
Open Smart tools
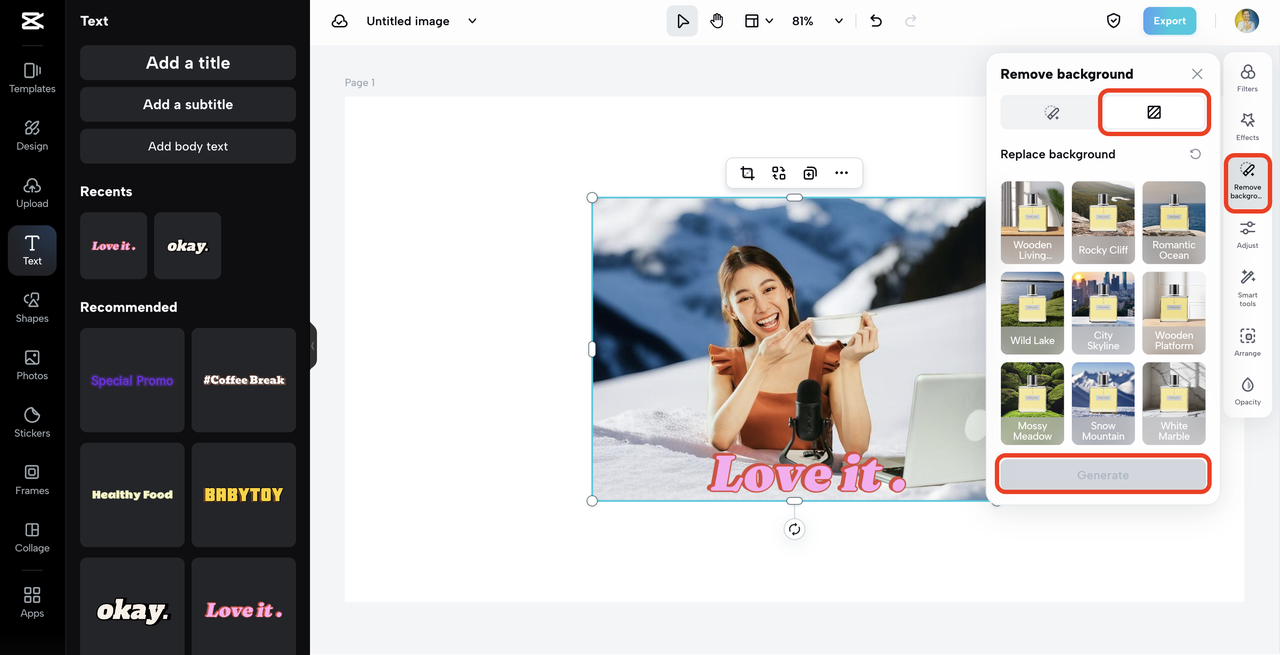1247,288
